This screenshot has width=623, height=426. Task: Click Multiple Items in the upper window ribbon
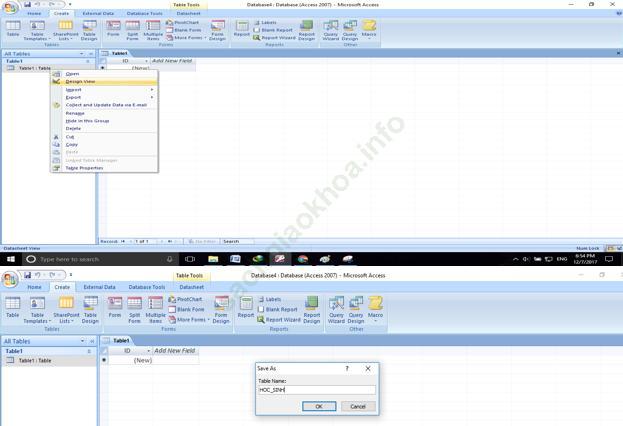(153, 31)
